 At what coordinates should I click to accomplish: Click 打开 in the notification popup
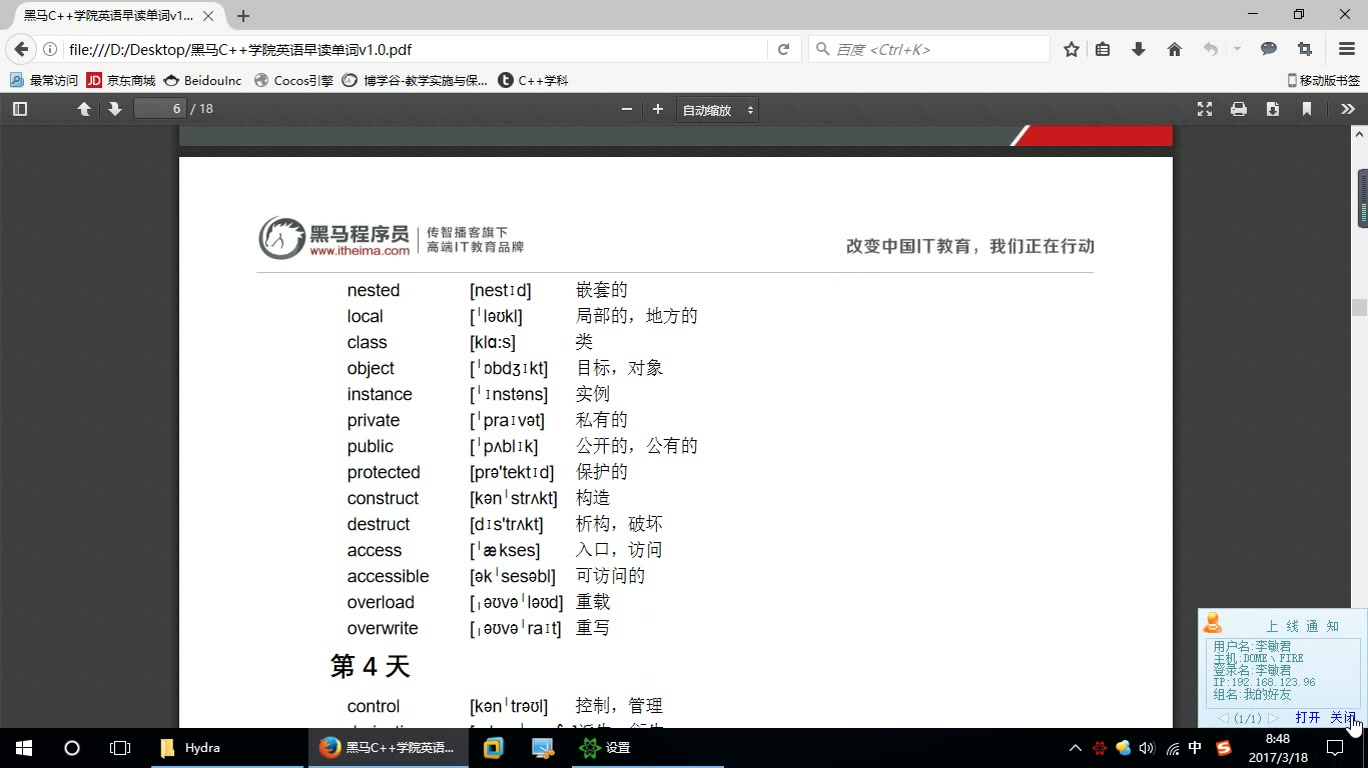click(1306, 717)
